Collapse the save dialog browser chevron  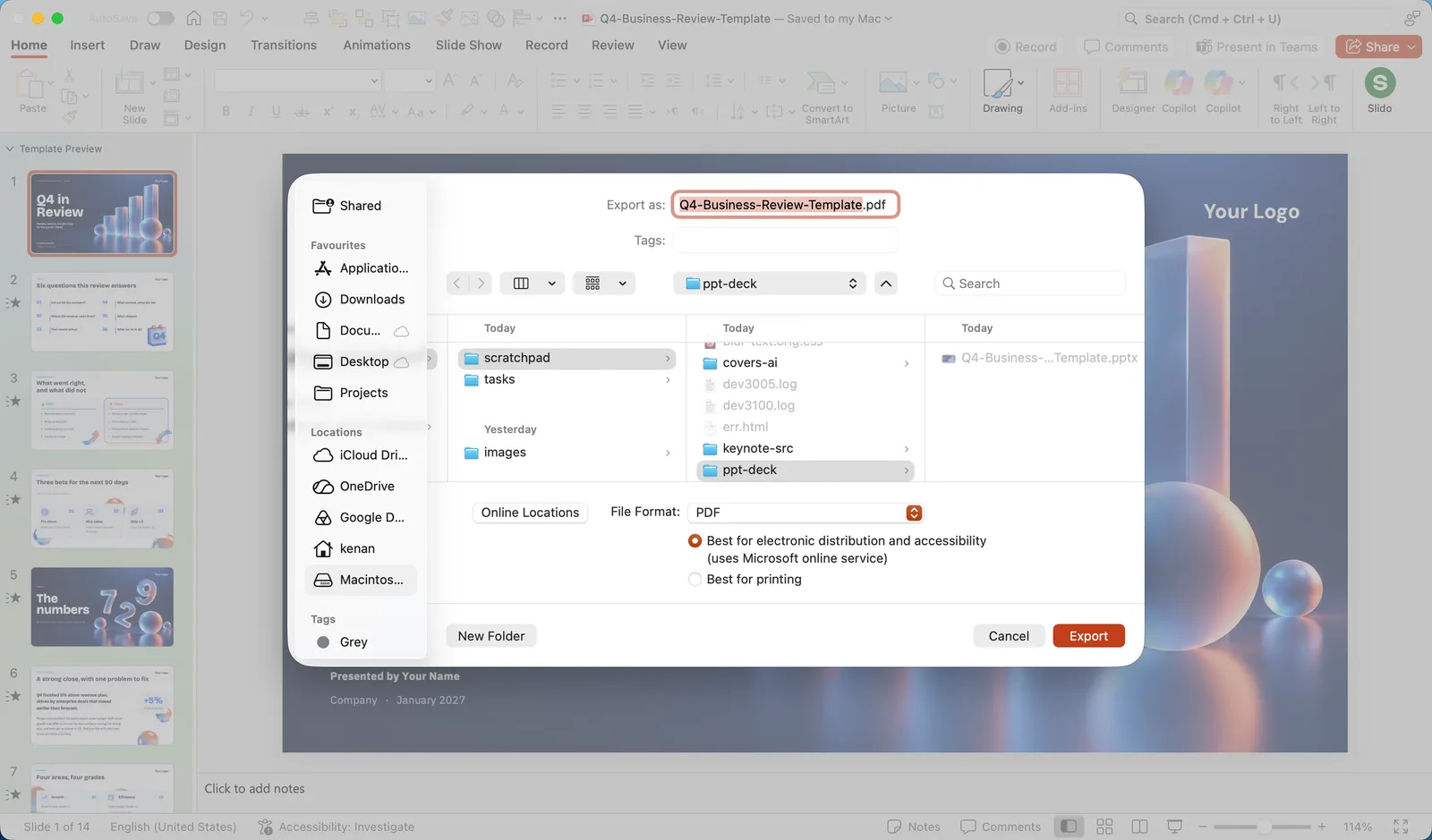[886, 284]
